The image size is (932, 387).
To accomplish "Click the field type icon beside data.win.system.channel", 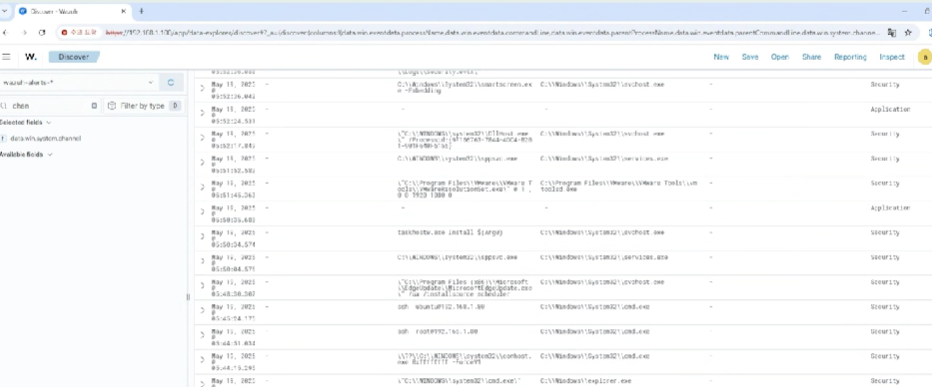I will (x=4, y=138).
